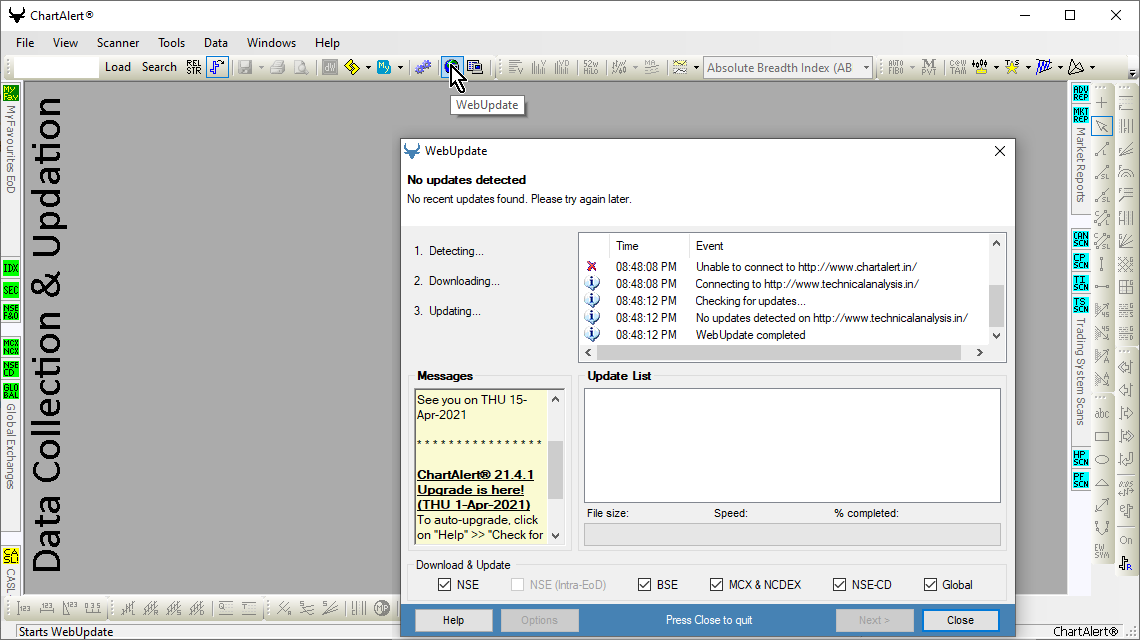
Task: Open the Scanner menu
Action: pyautogui.click(x=118, y=43)
